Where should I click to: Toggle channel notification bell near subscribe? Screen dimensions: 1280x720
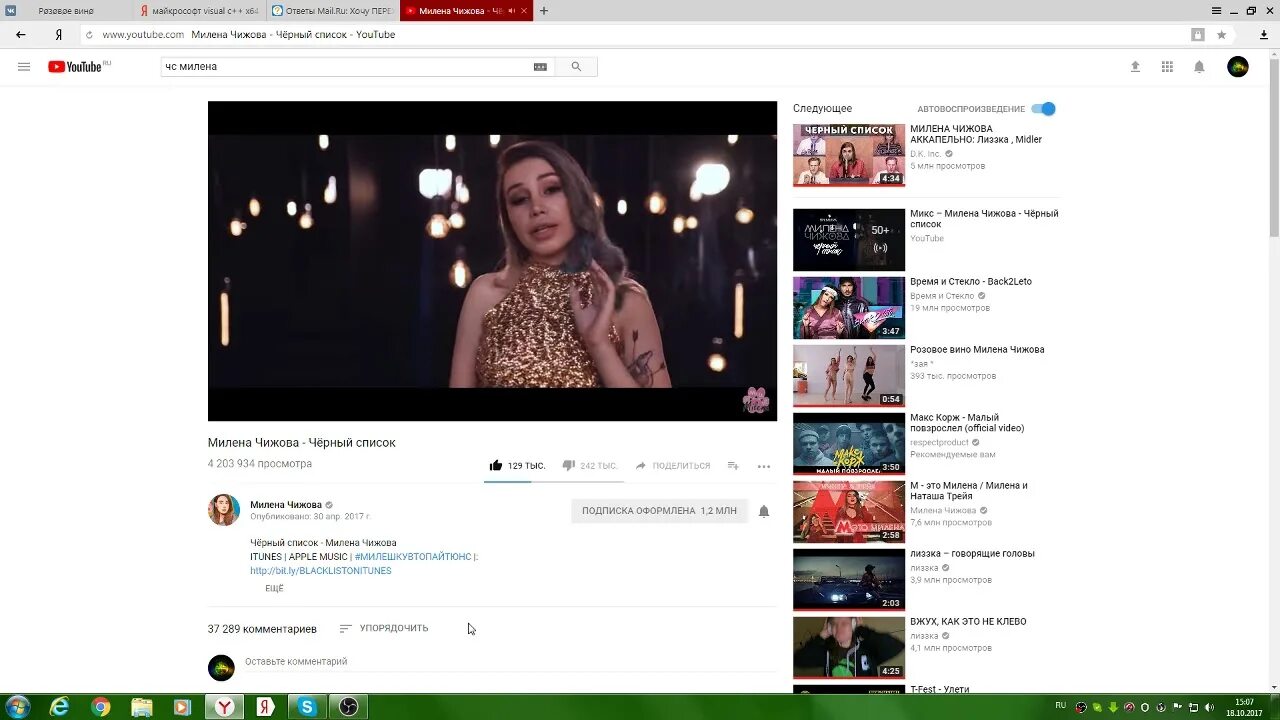764,511
